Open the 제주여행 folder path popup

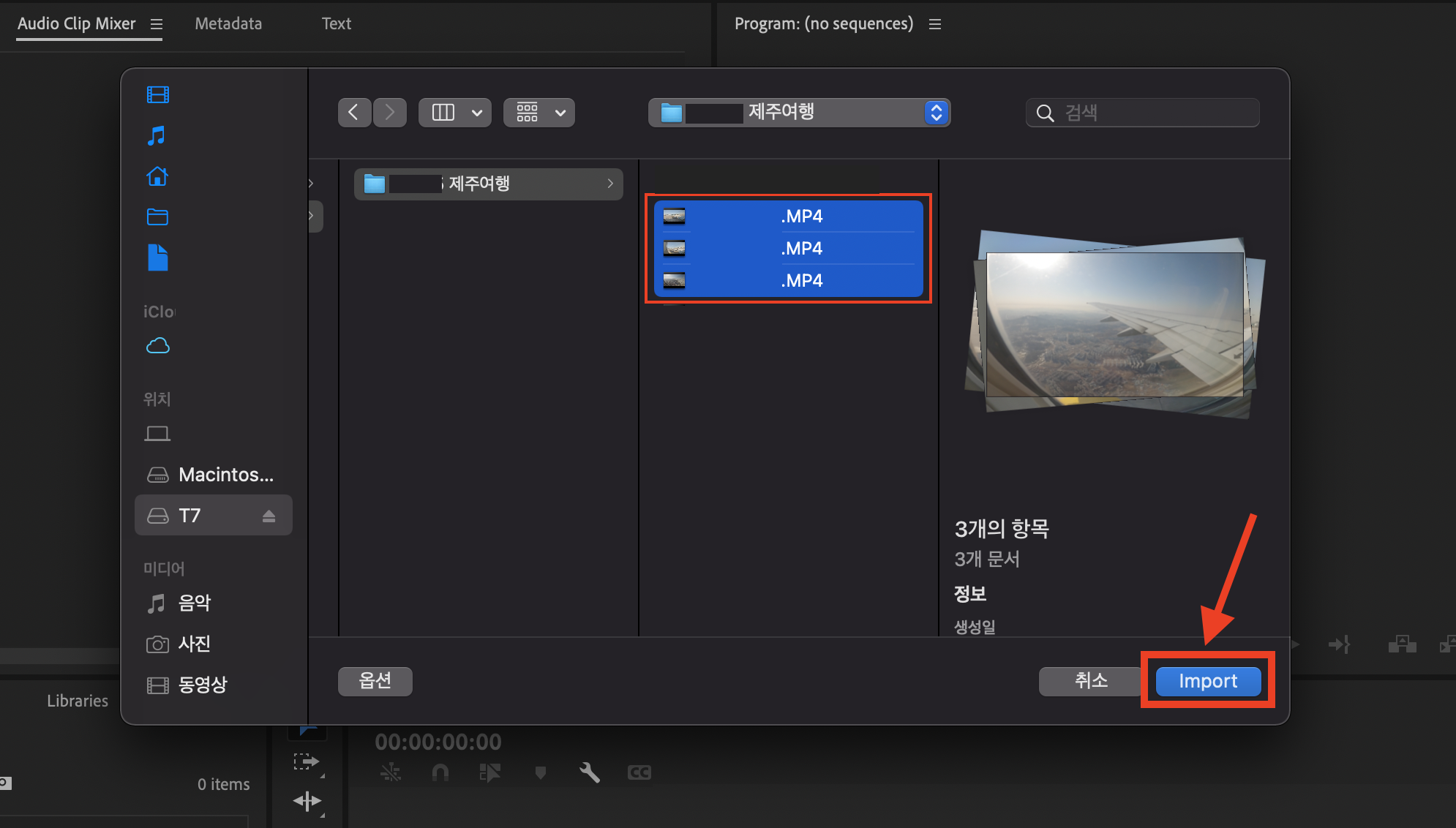point(799,113)
